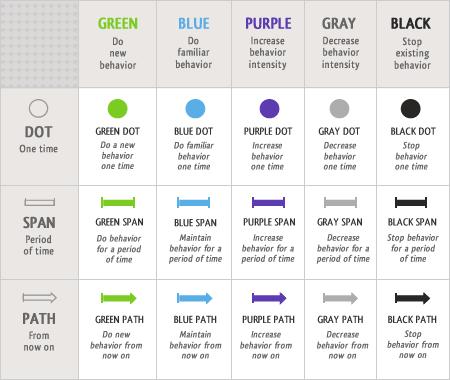Viewport: 450px width, 380px height.
Task: Select the gray dot circle
Action: click(x=339, y=108)
